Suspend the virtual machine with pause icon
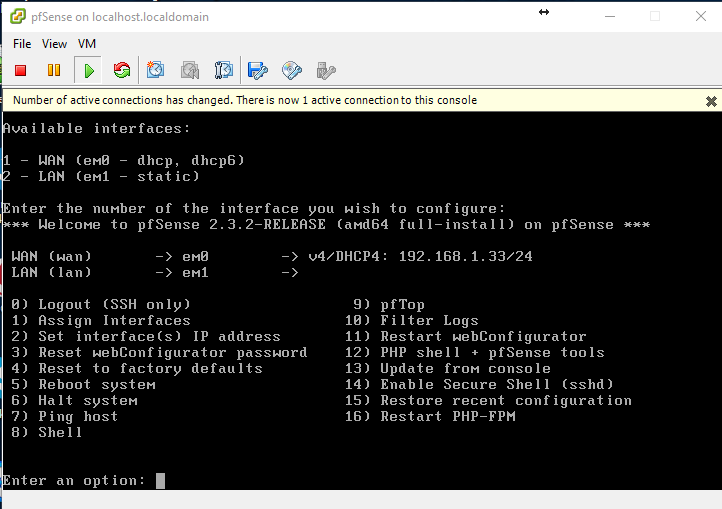722x509 pixels. point(54,70)
